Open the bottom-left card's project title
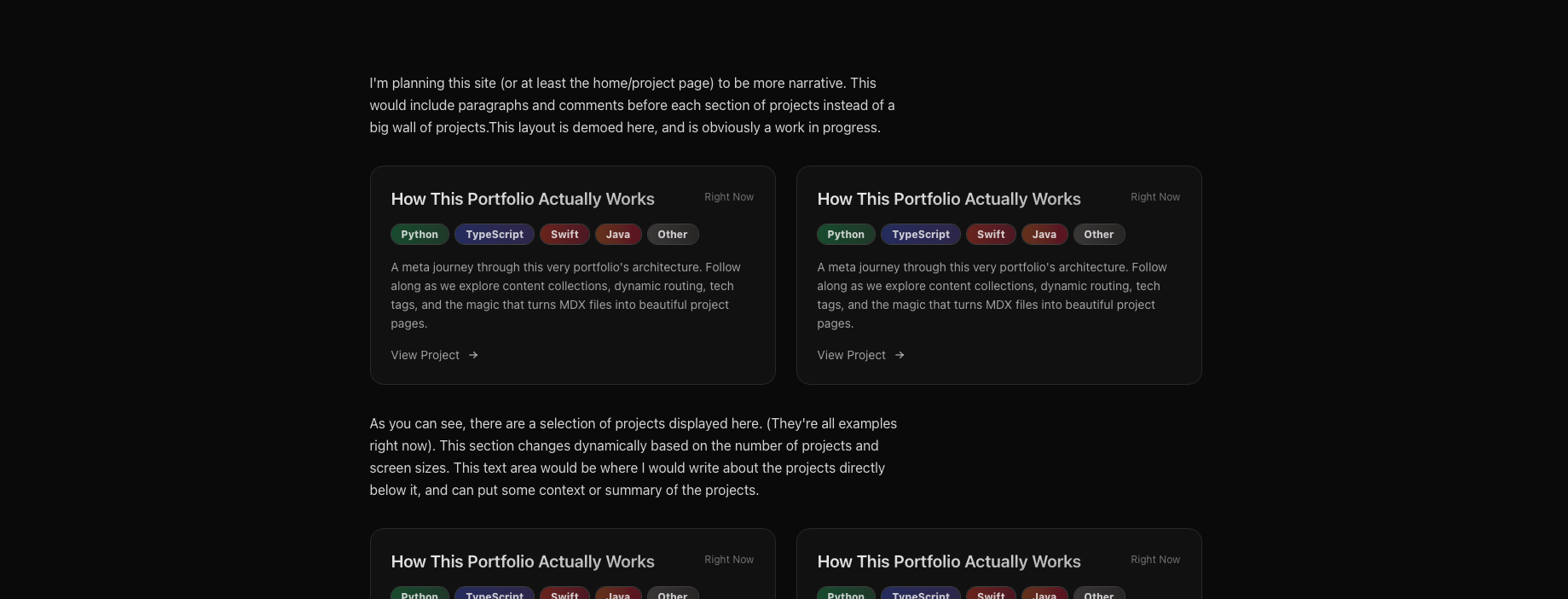Screen dimensions: 1568x599 [523, 561]
